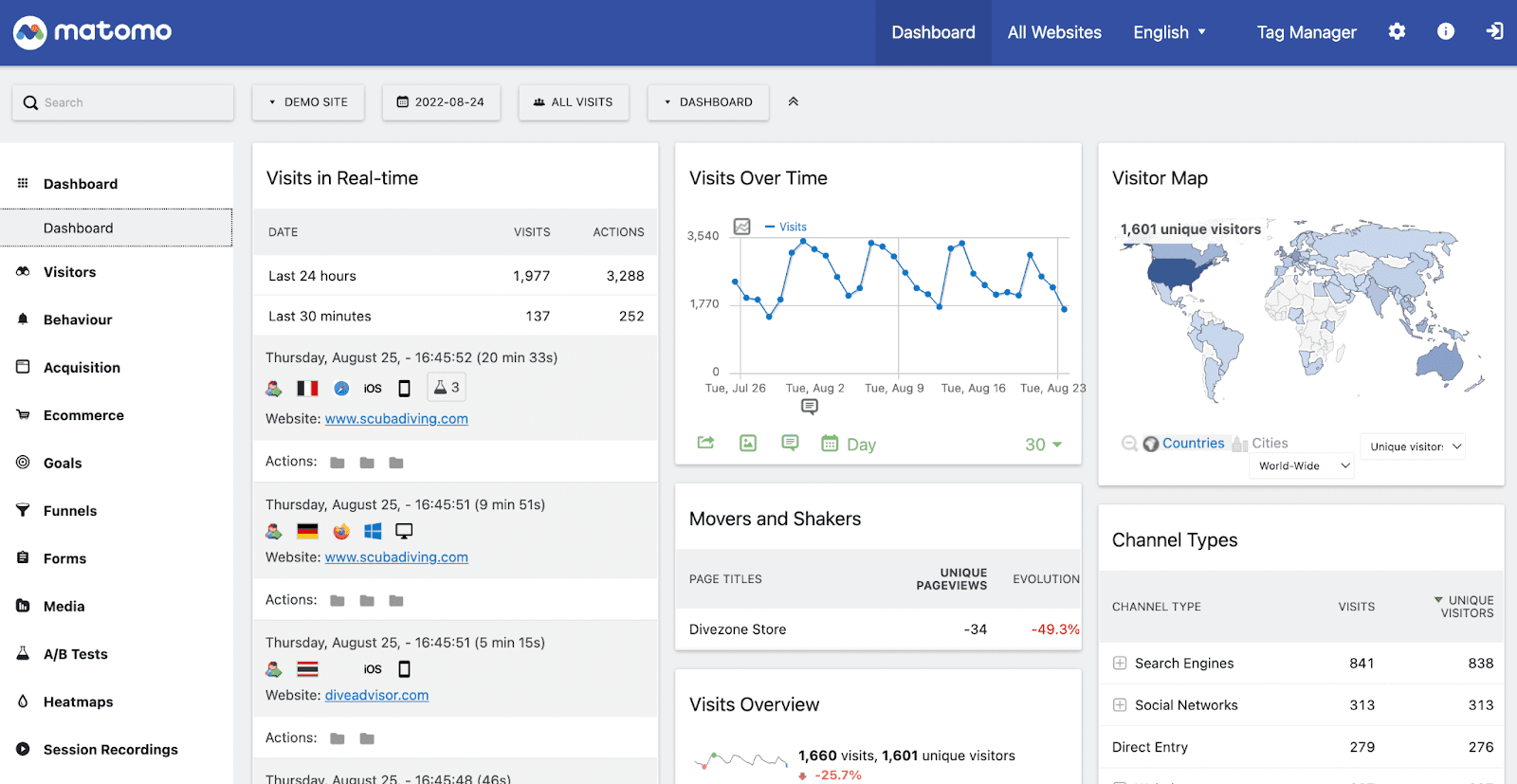Open Heatmaps in the sidebar
Image resolution: width=1517 pixels, height=784 pixels.
pyautogui.click(x=79, y=702)
